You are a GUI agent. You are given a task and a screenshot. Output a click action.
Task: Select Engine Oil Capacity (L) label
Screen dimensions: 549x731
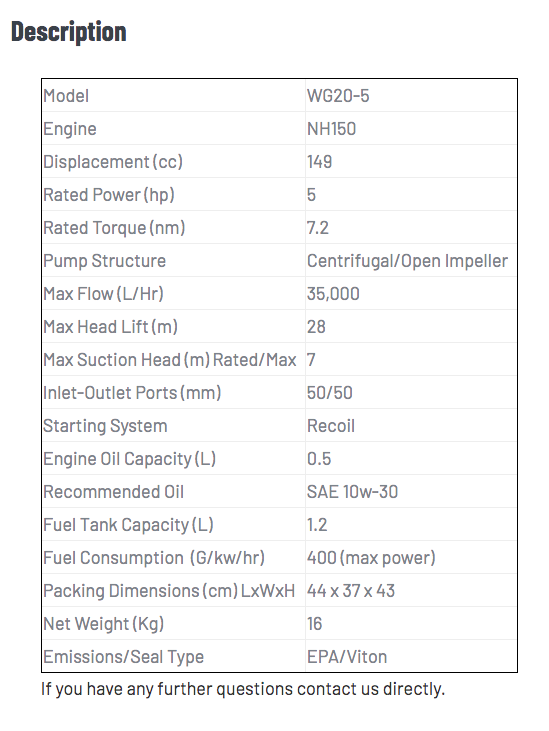pyautogui.click(x=130, y=459)
